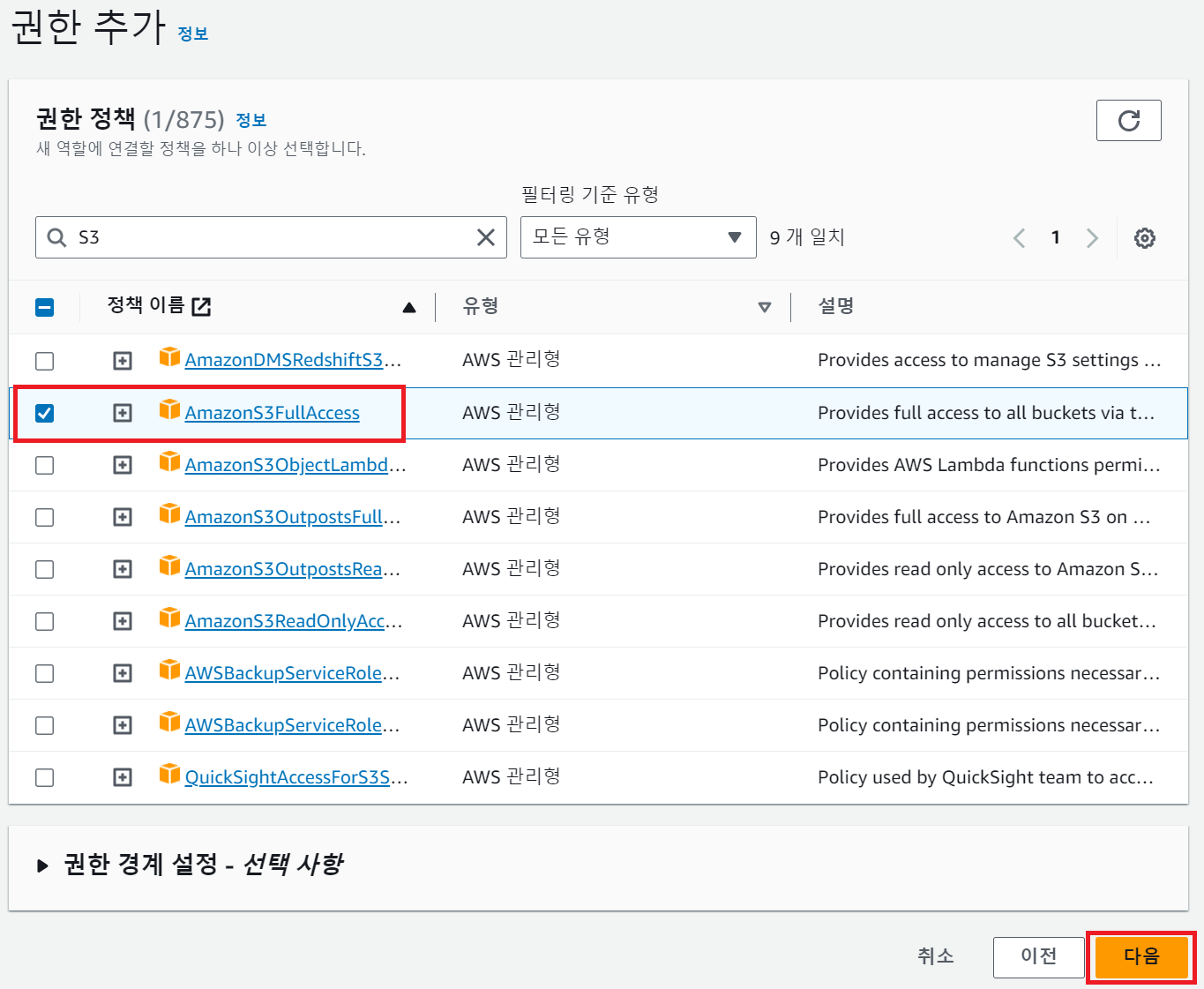The width and height of the screenshot is (1204, 989).
Task: Expand the 권한 경계 설정 section
Action: pos(42,865)
